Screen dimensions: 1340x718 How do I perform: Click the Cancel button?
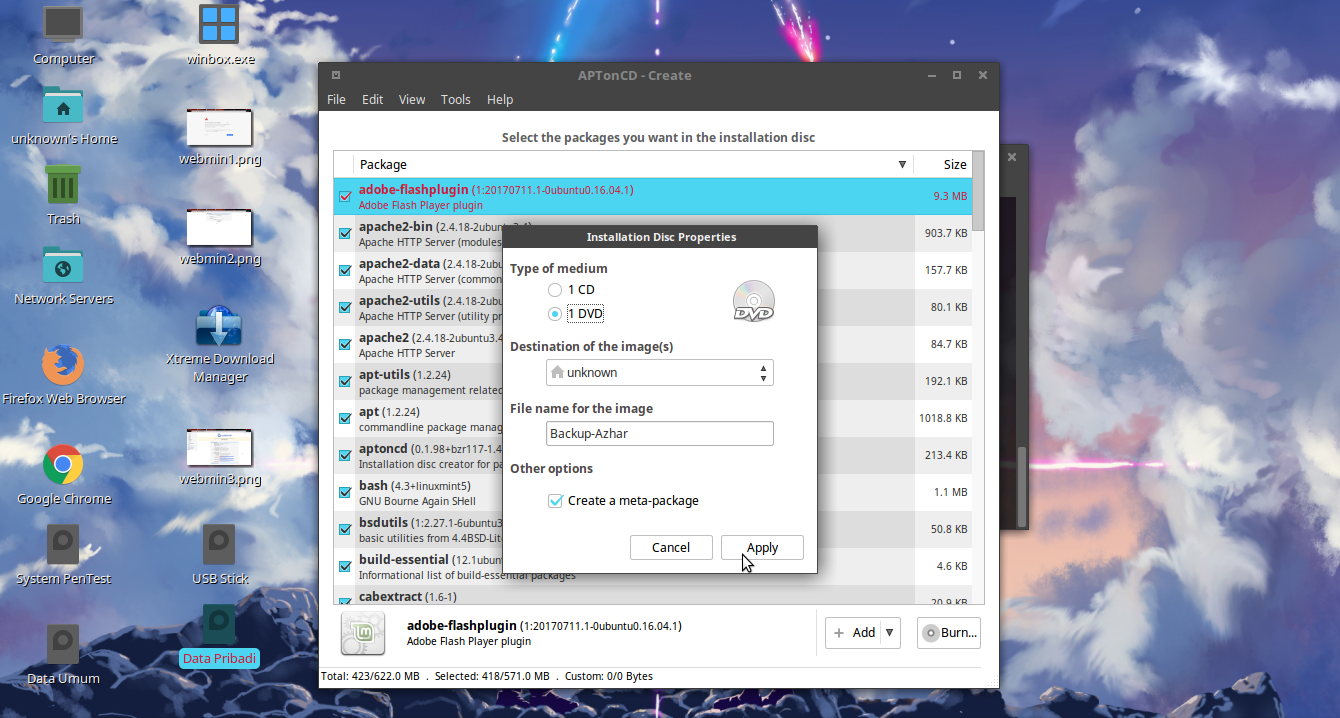tap(671, 547)
